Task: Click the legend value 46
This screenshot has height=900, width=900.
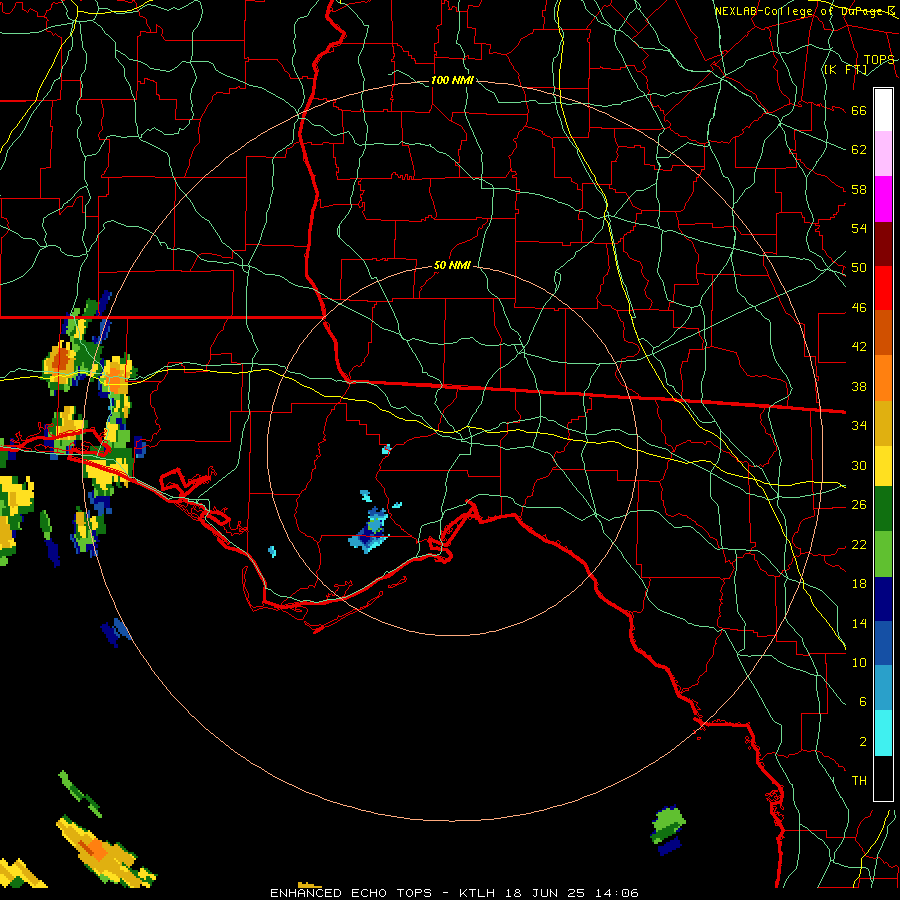Action: tap(859, 308)
